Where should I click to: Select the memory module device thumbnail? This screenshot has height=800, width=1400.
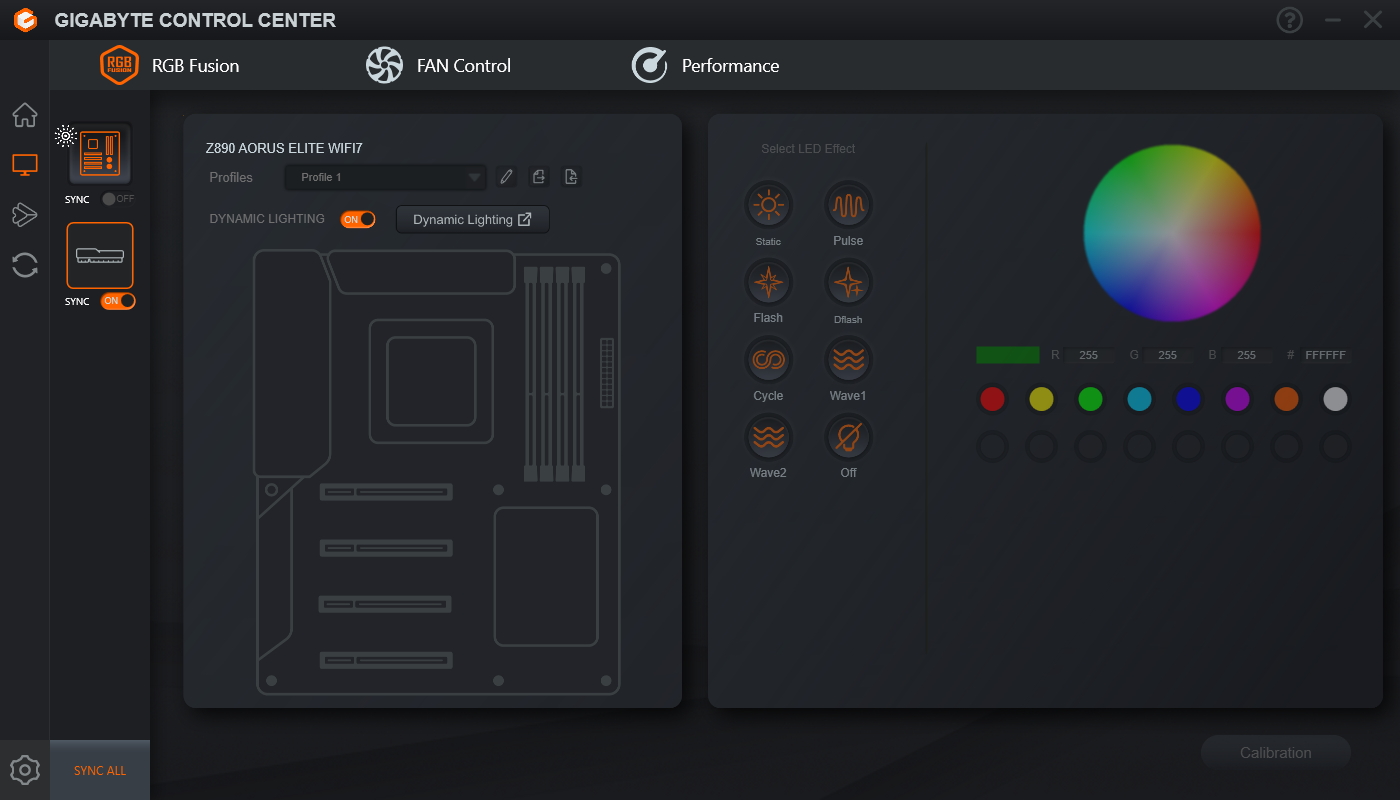point(100,255)
